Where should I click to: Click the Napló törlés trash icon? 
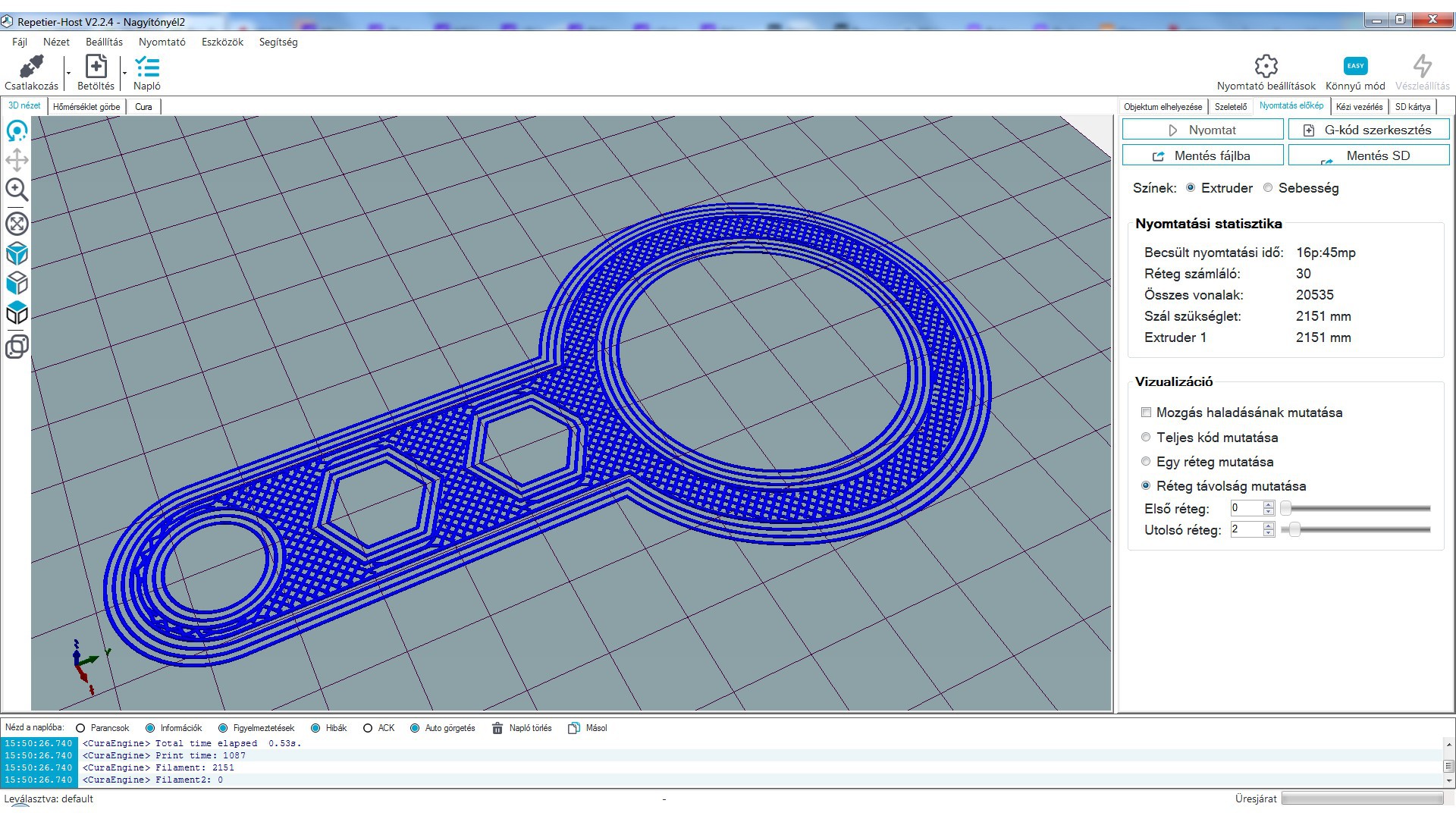tap(497, 728)
